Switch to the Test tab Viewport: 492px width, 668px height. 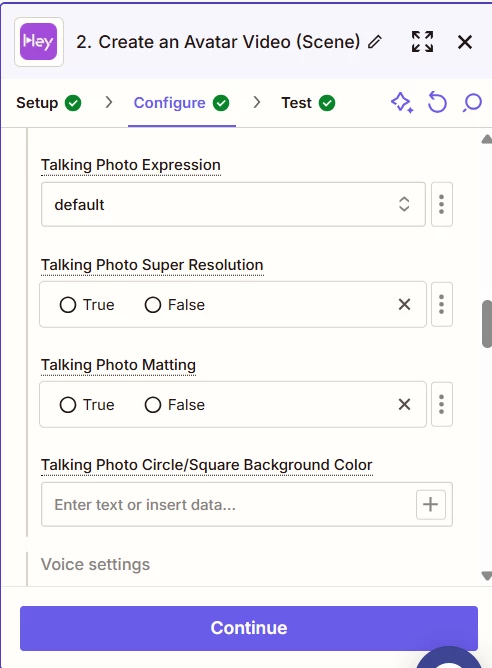[x=308, y=103]
